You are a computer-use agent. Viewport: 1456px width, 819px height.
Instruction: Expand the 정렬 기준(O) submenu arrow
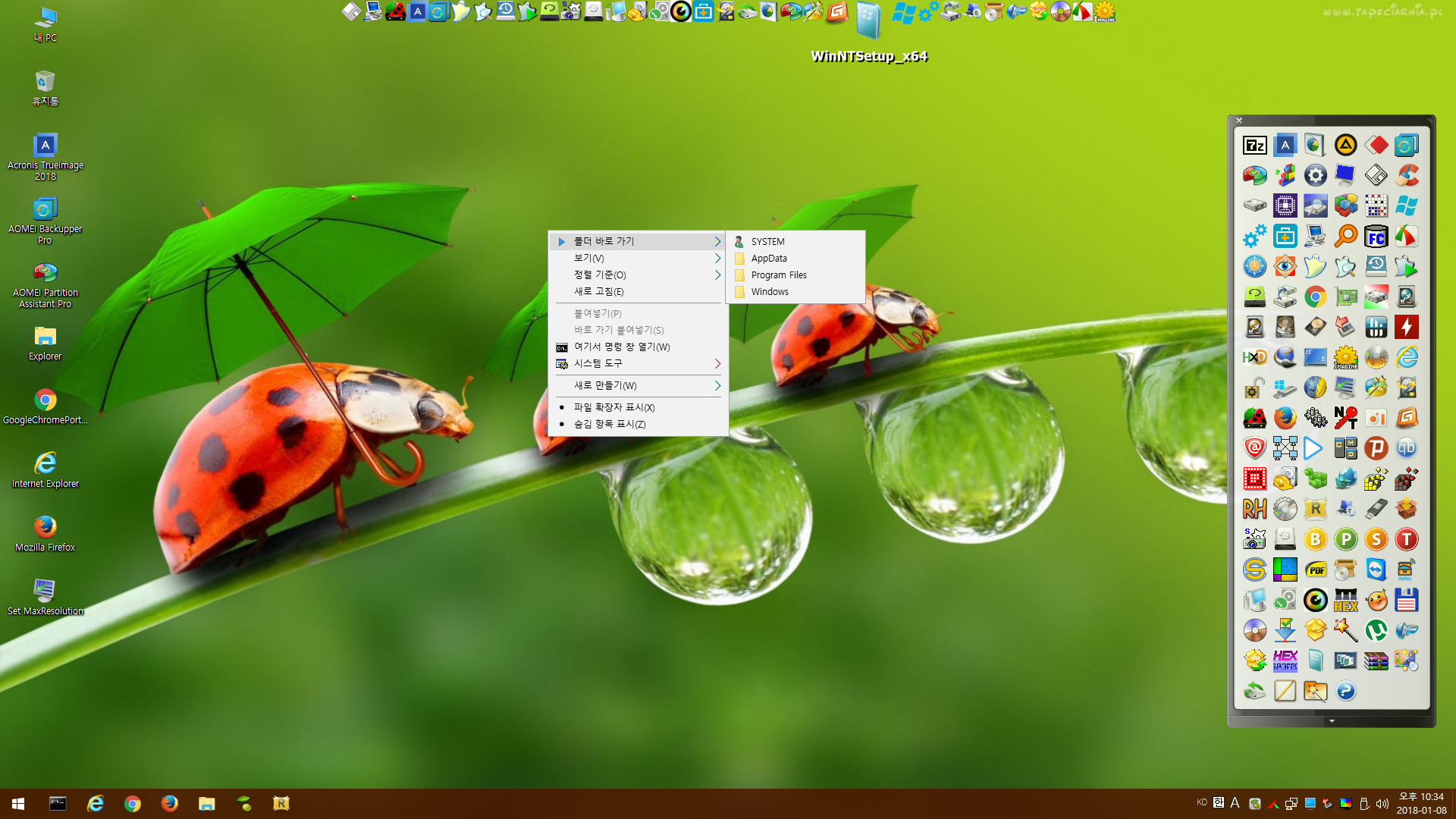click(x=717, y=275)
